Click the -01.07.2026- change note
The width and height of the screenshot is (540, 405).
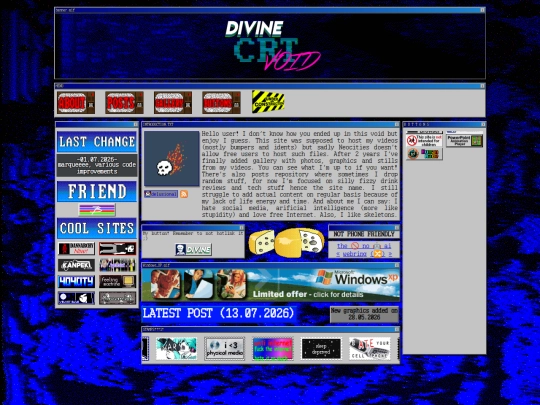pyautogui.click(x=97, y=165)
